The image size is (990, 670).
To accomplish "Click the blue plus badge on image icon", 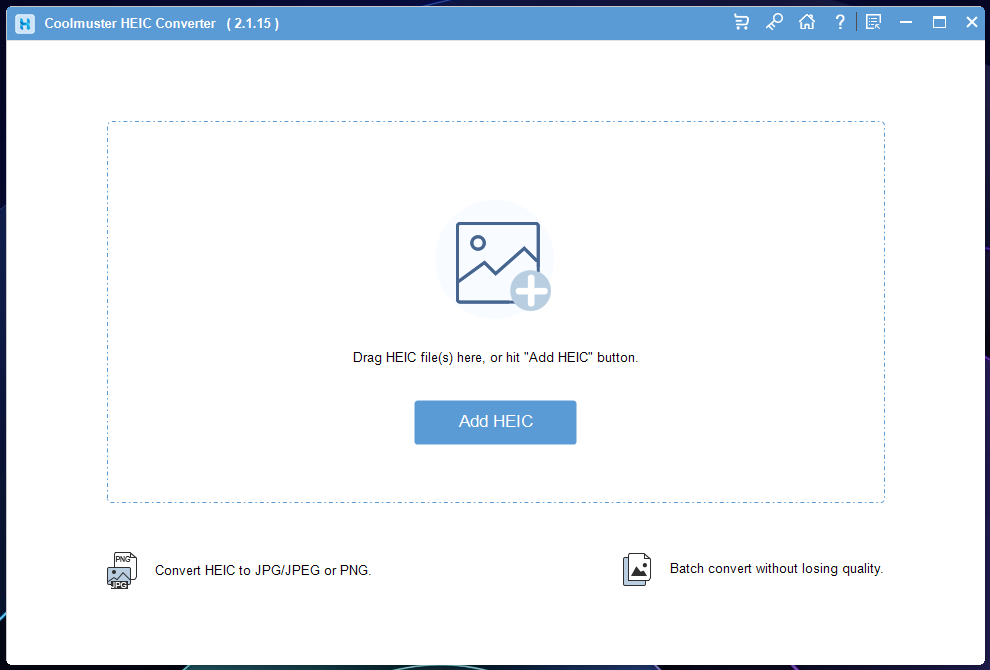I will 530,291.
